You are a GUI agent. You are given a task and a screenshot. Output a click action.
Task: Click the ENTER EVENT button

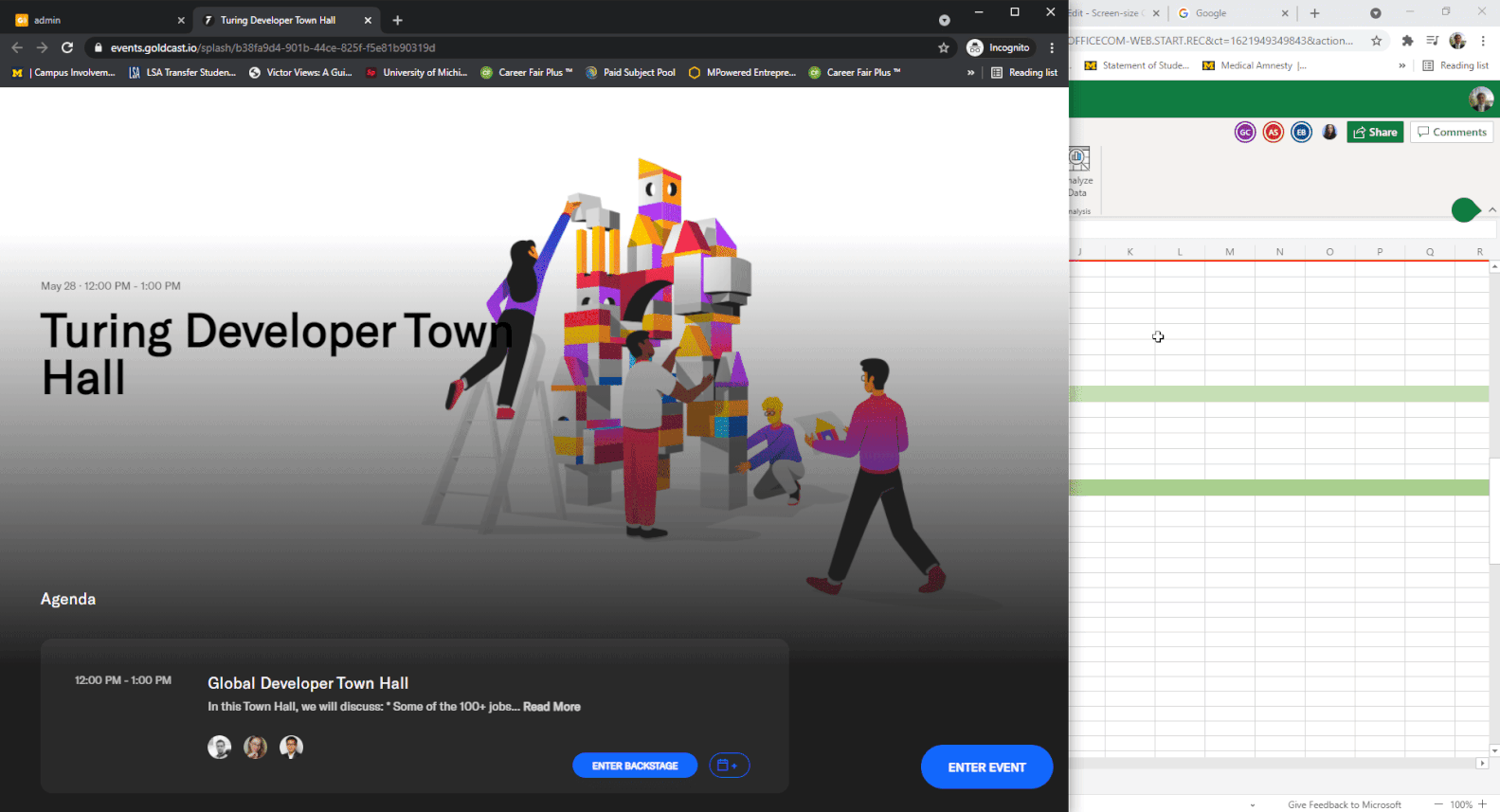coord(986,767)
